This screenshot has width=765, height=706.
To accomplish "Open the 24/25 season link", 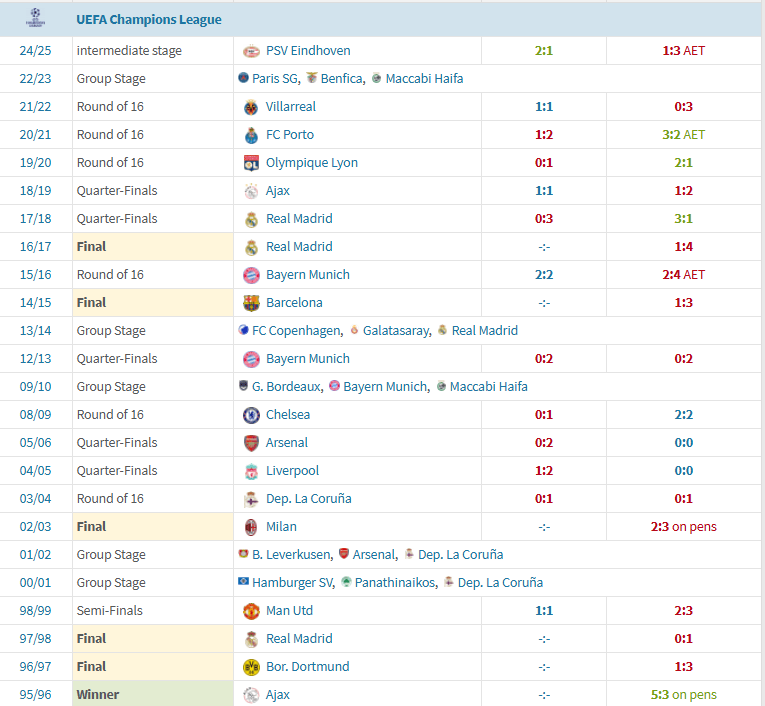I will click(x=35, y=51).
